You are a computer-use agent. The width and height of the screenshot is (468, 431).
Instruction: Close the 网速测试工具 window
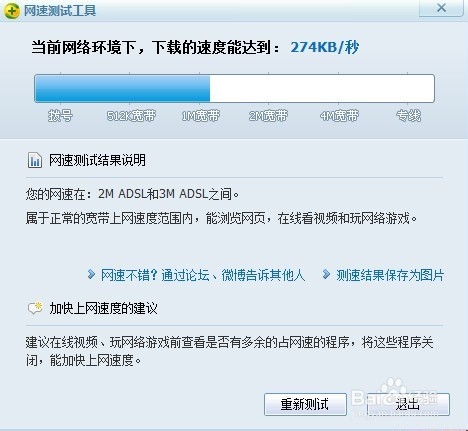click(x=441, y=8)
